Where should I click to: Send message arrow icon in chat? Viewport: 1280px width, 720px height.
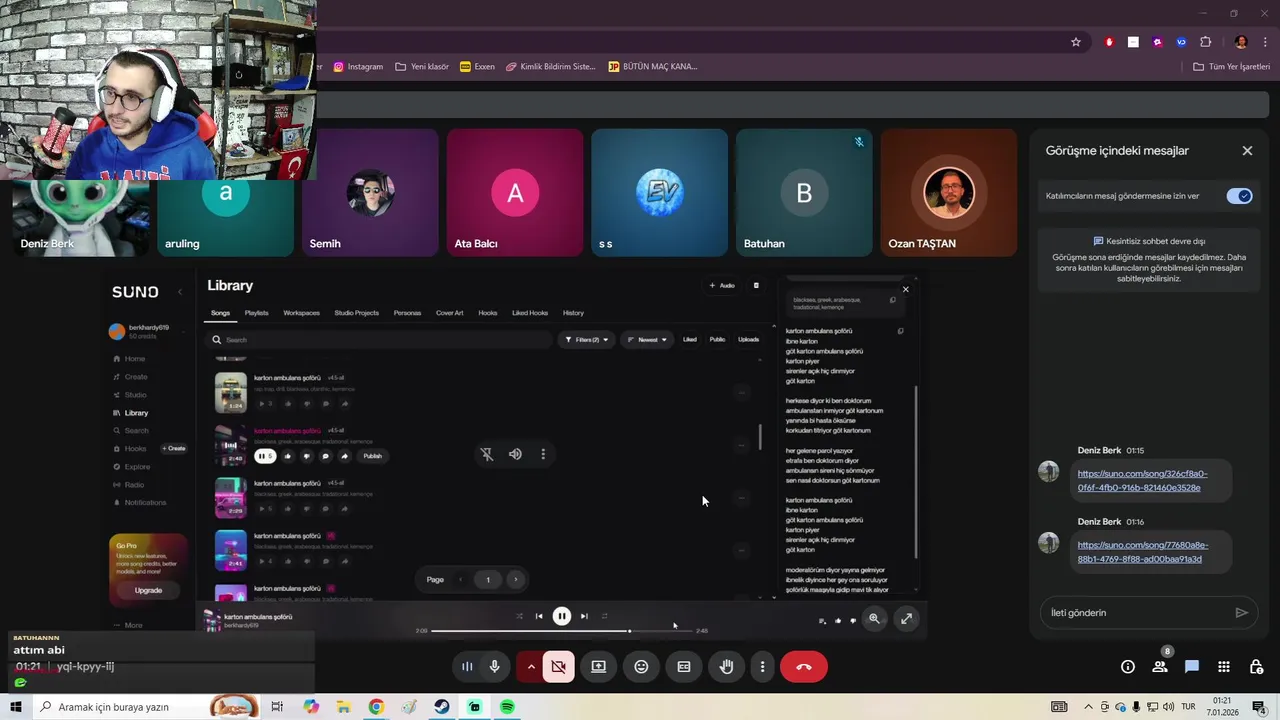pos(1241,613)
